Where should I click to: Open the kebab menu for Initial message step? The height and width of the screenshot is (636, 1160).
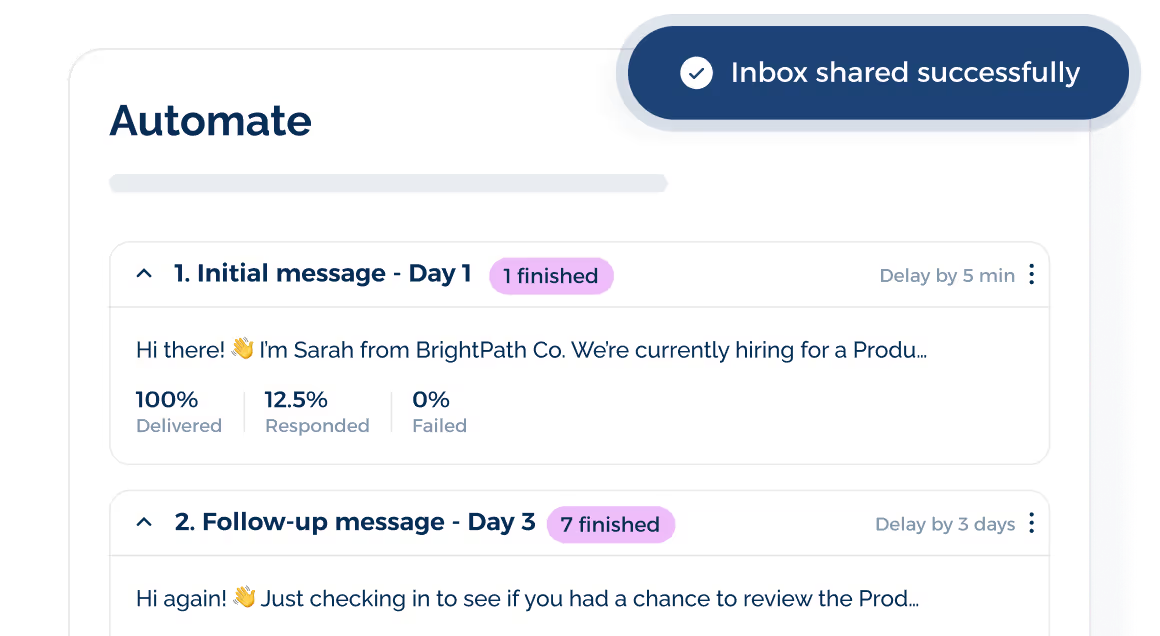[x=1031, y=275]
